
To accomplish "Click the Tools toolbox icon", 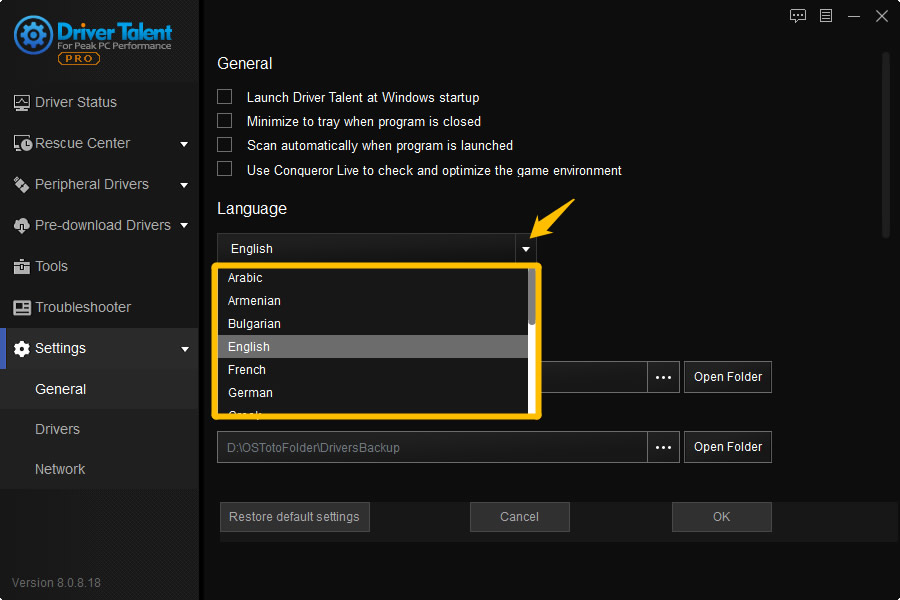I will [x=22, y=266].
